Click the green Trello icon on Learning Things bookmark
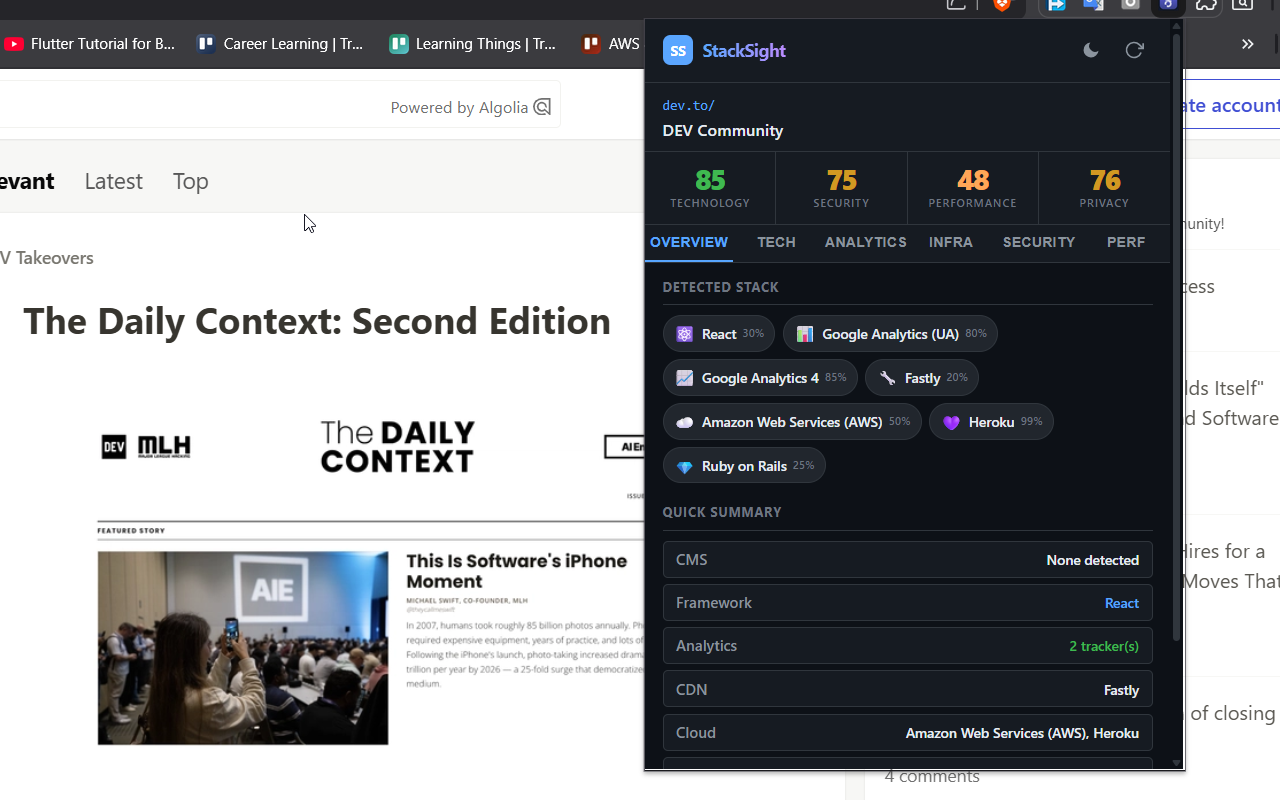1280x800 pixels. pos(399,44)
